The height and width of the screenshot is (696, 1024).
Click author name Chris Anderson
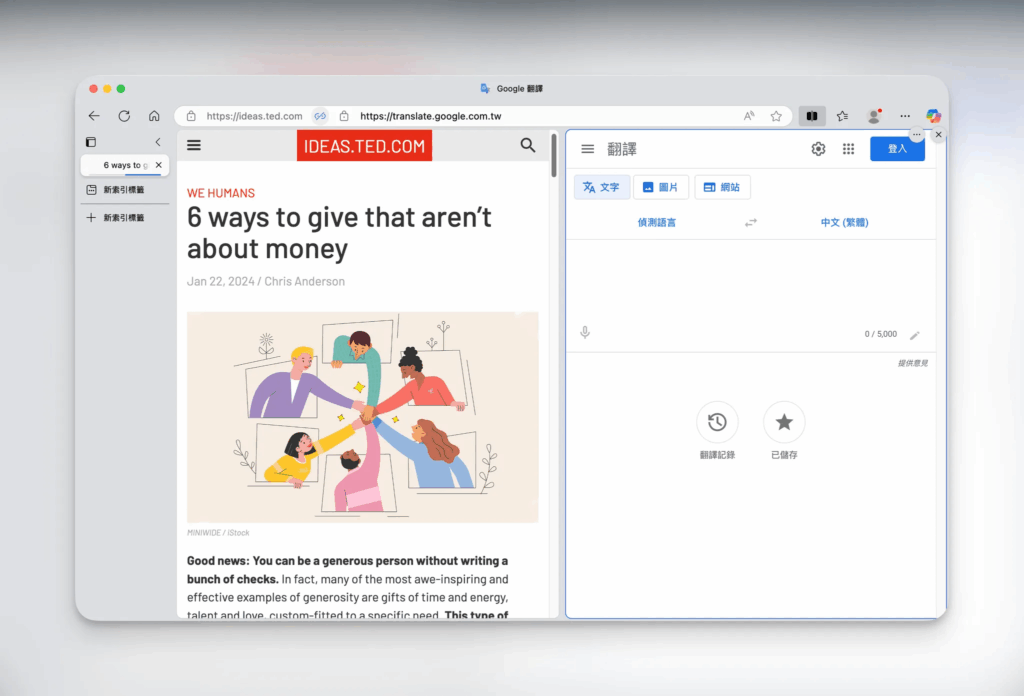tap(304, 281)
